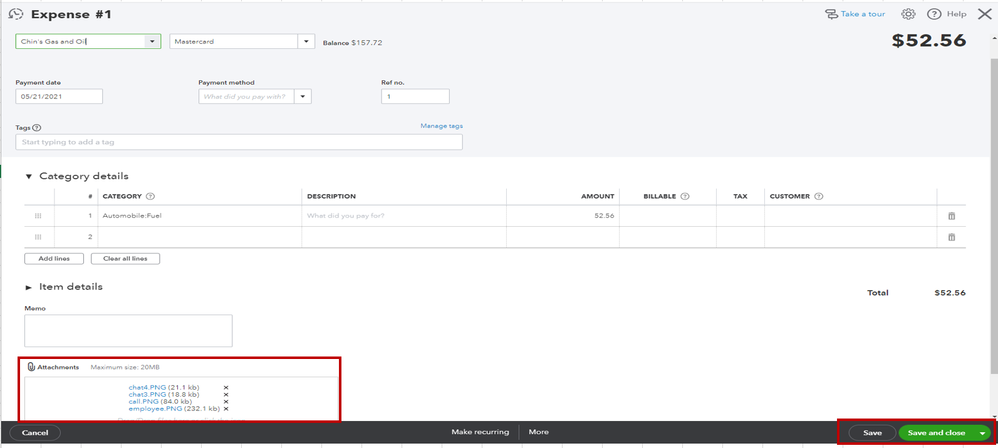This screenshot has width=998, height=448.
Task: Open the More menu in the bottom bar
Action: (538, 432)
